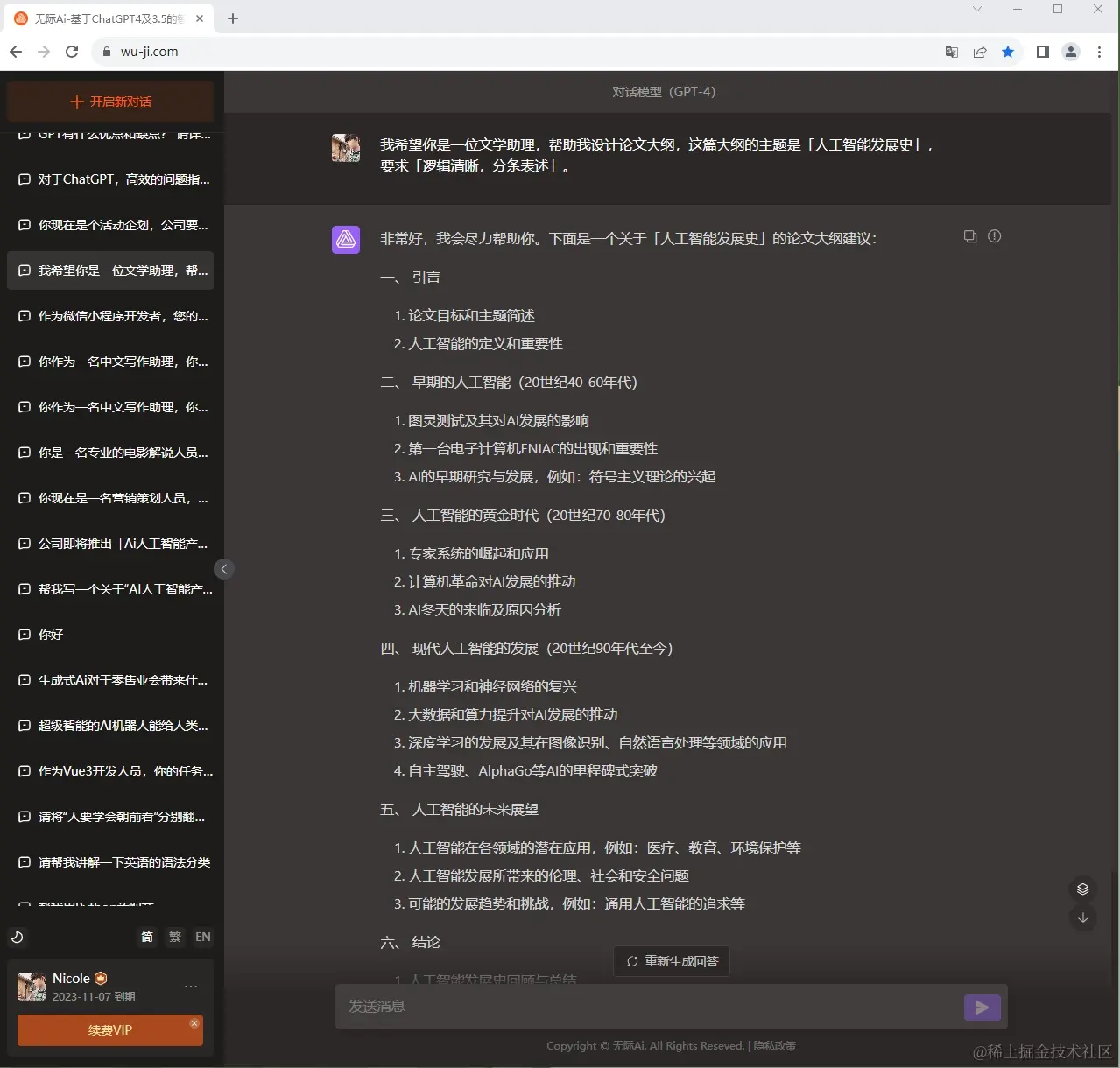Open chat 你现在是一名营销策划人员

point(110,498)
